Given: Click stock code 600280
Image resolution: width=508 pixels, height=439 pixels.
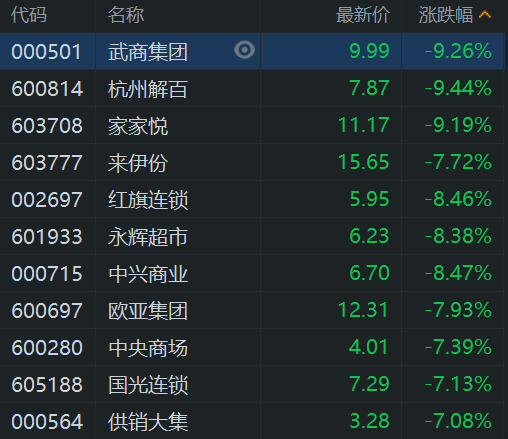Looking at the screenshot, I should [x=47, y=348].
